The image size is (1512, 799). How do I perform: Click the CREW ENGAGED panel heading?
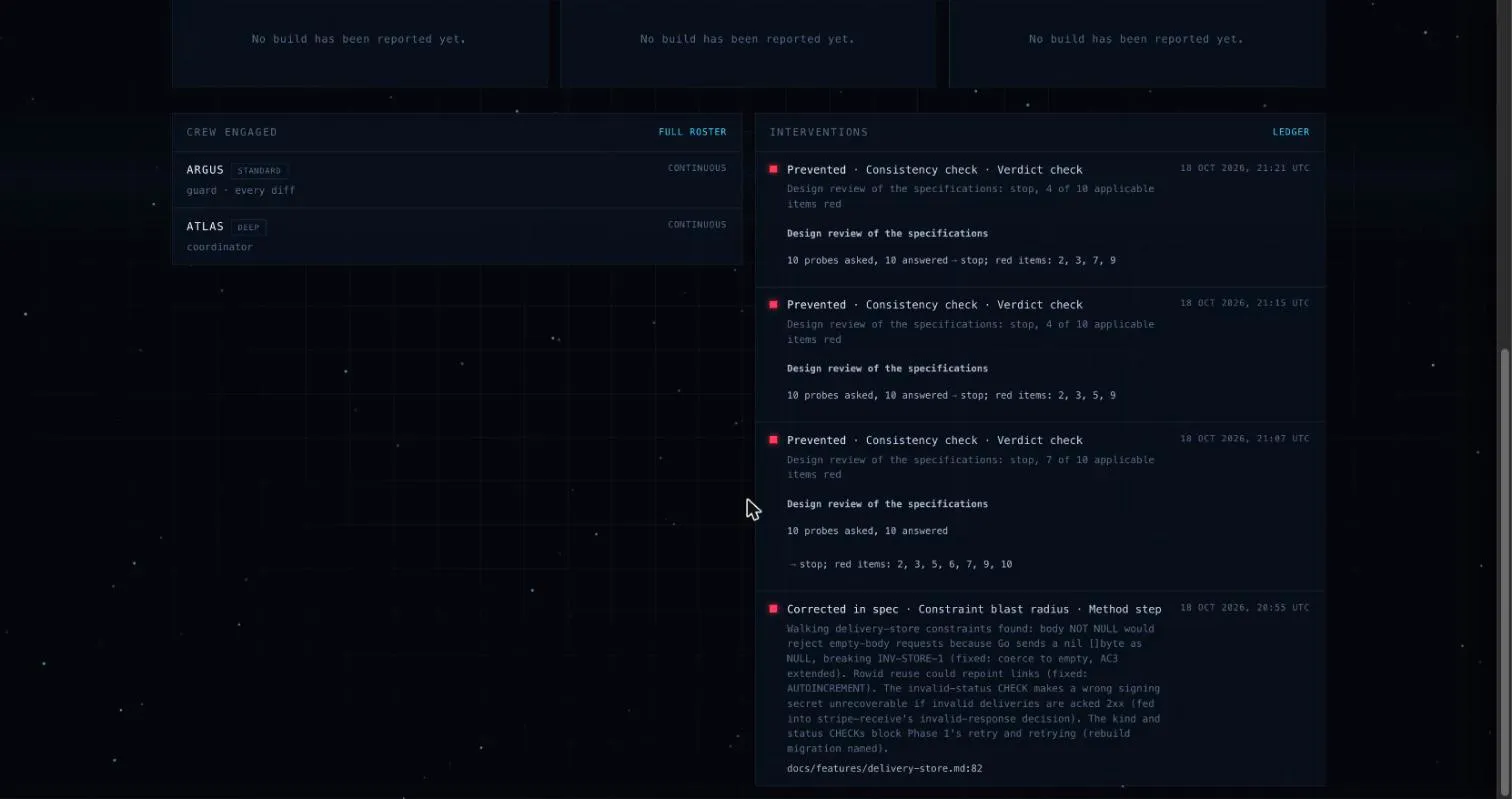pos(232,132)
